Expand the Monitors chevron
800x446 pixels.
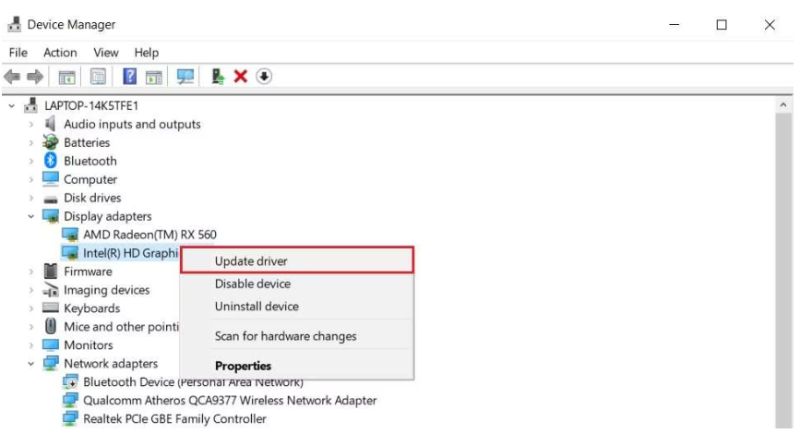pos(31,345)
